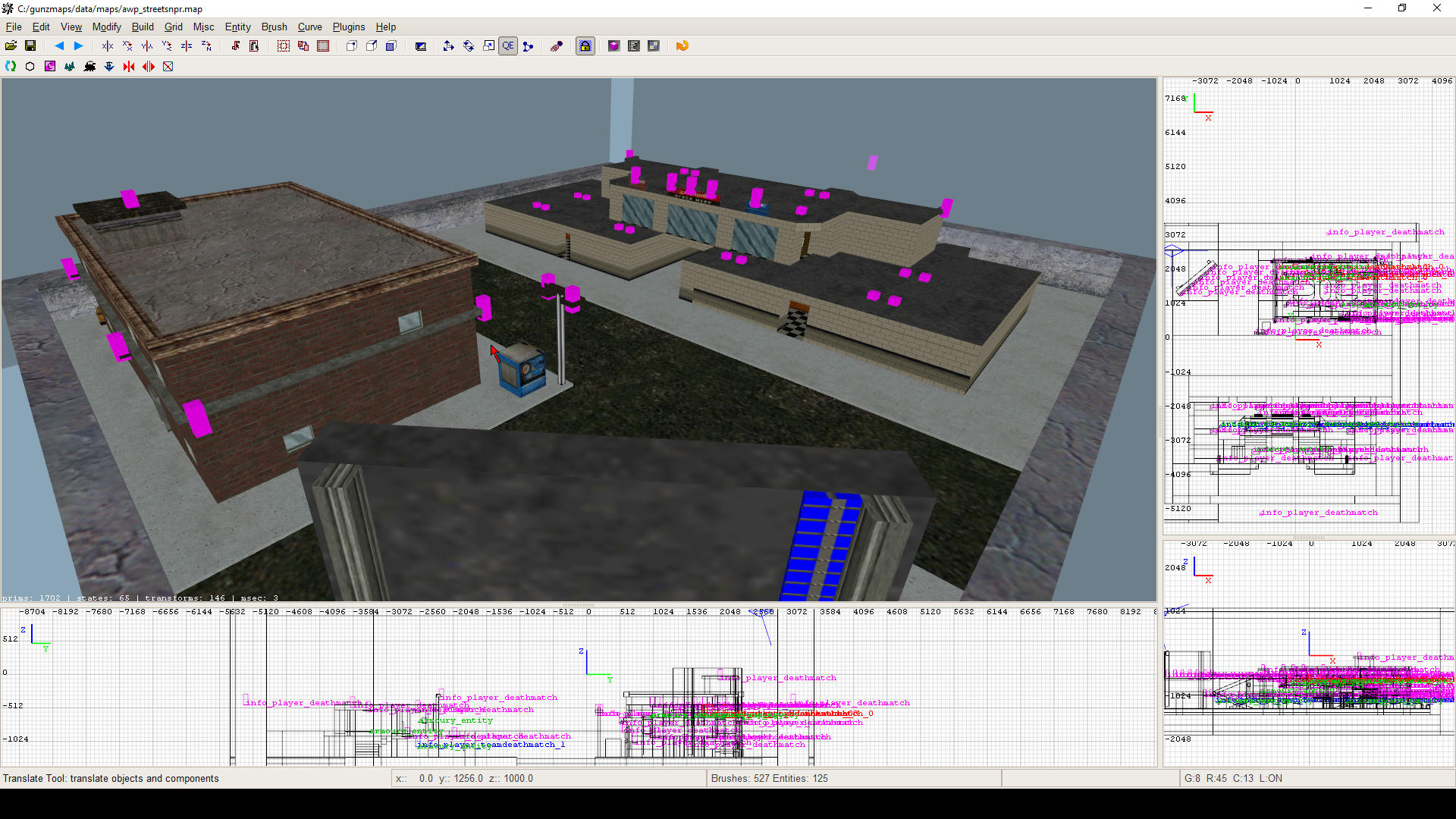Open a map file using the Open icon
This screenshot has width=1456, height=819.
(x=11, y=45)
